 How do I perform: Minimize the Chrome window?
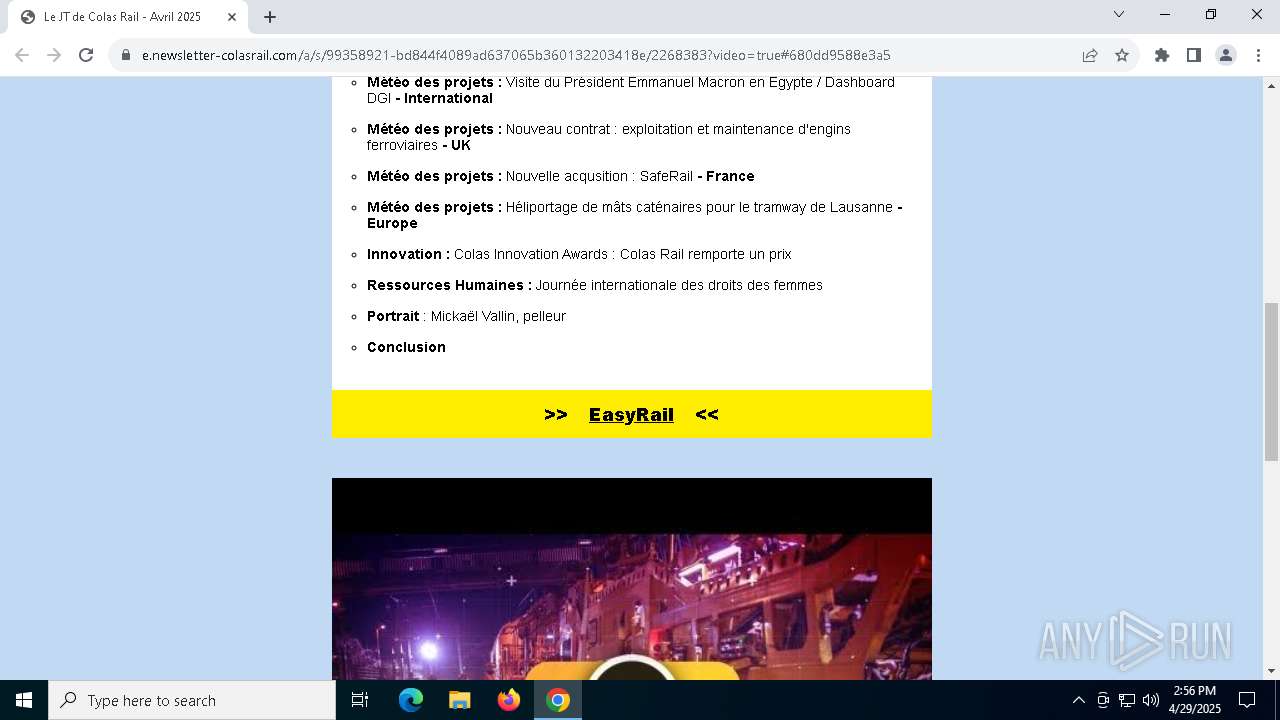[x=1165, y=14]
